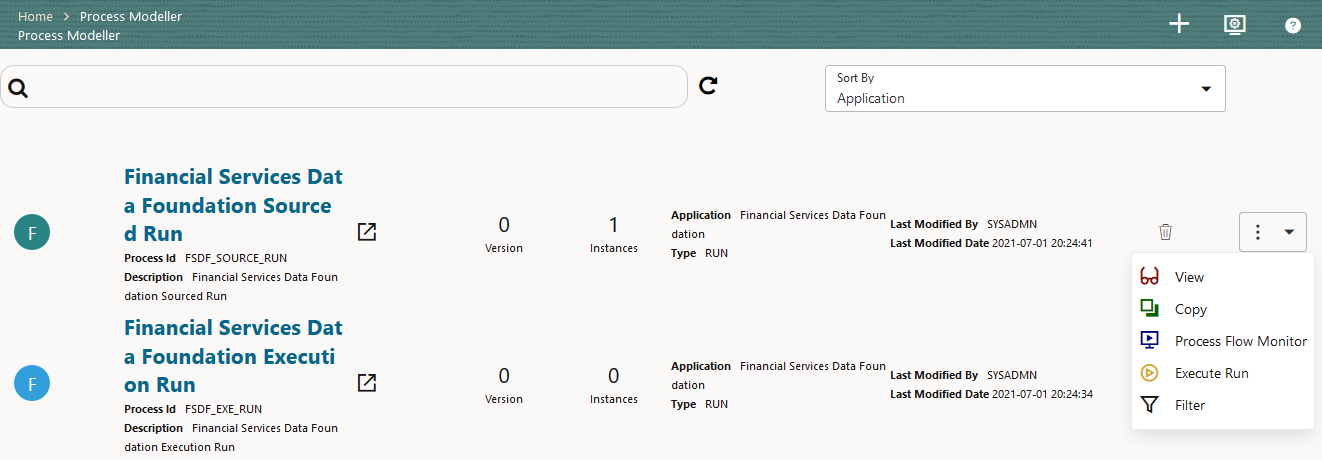
Task: Delete the FSDF_SOURCE_RUN process
Action: [x=1165, y=232]
